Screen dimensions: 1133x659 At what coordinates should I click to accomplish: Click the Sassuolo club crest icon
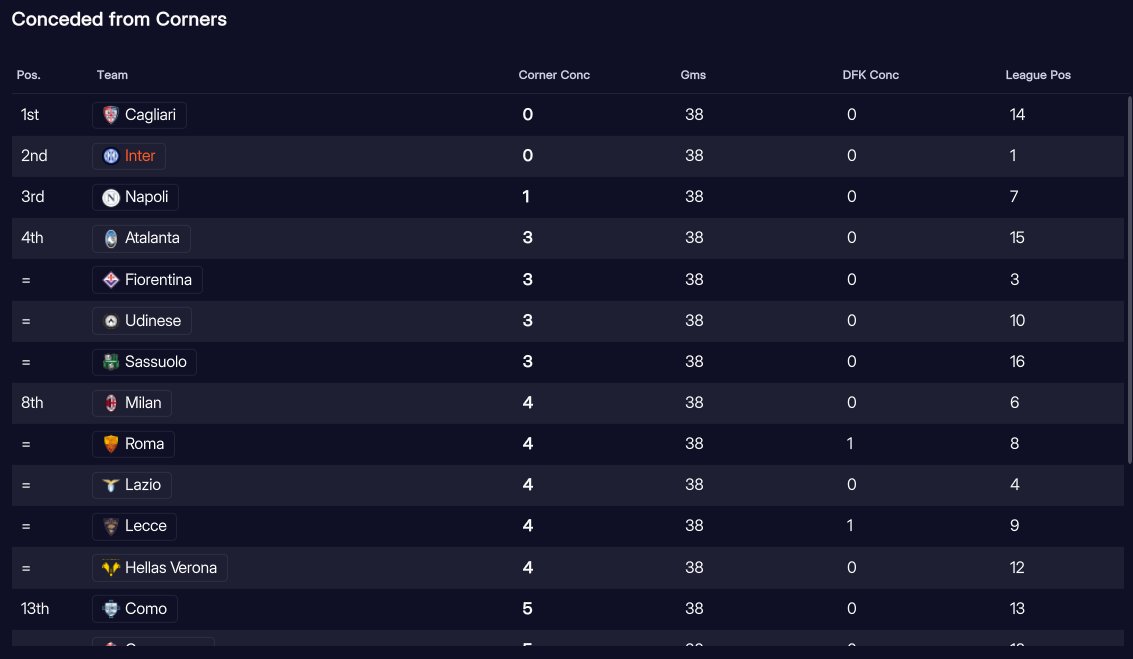[111, 362]
